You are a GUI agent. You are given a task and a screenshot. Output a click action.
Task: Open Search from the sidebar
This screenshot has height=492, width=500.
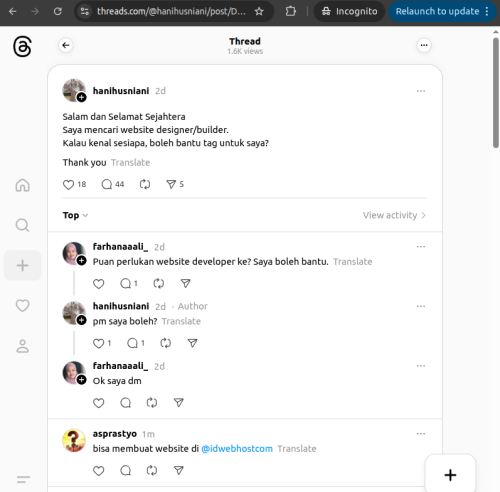pos(23,225)
